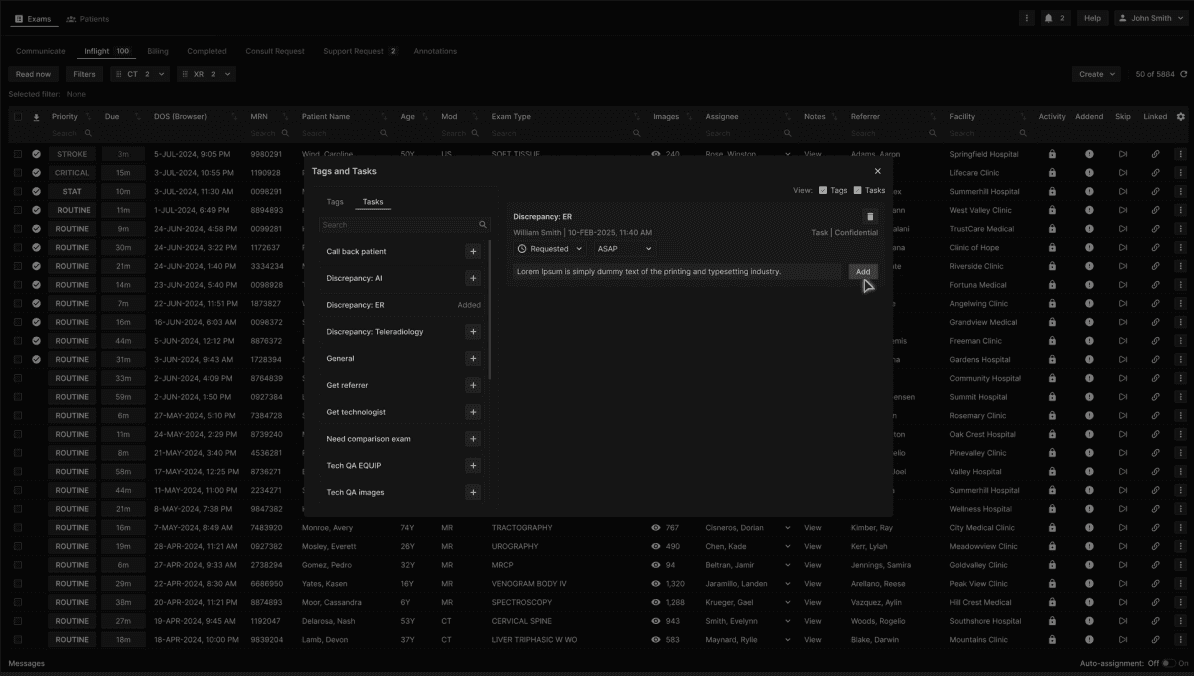Viewport: 1194px width, 676px height.
Task: Add the Get referrer task
Action: (x=473, y=385)
